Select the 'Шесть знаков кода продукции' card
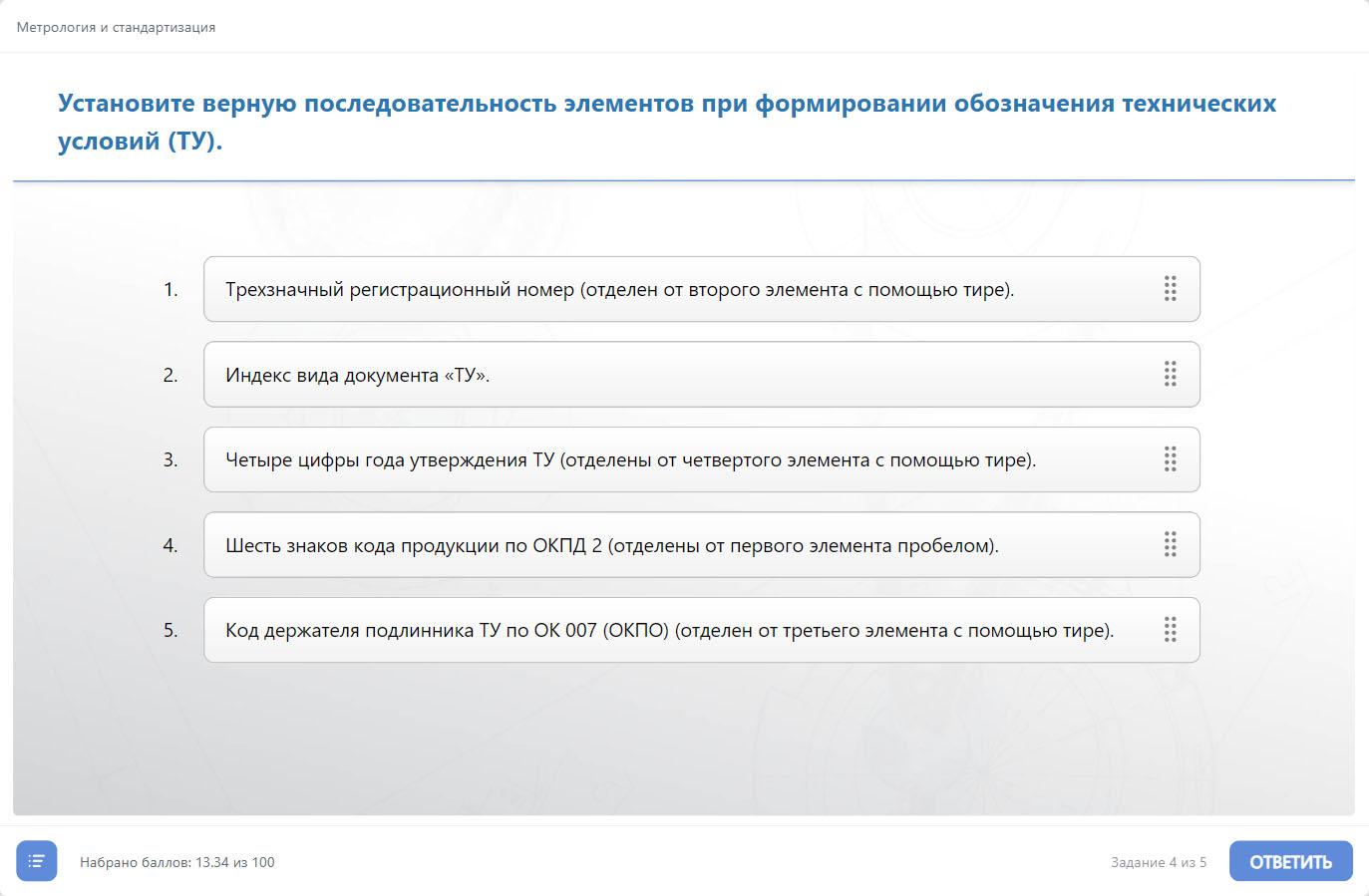The image size is (1369, 896). pyautogui.click(x=611, y=546)
